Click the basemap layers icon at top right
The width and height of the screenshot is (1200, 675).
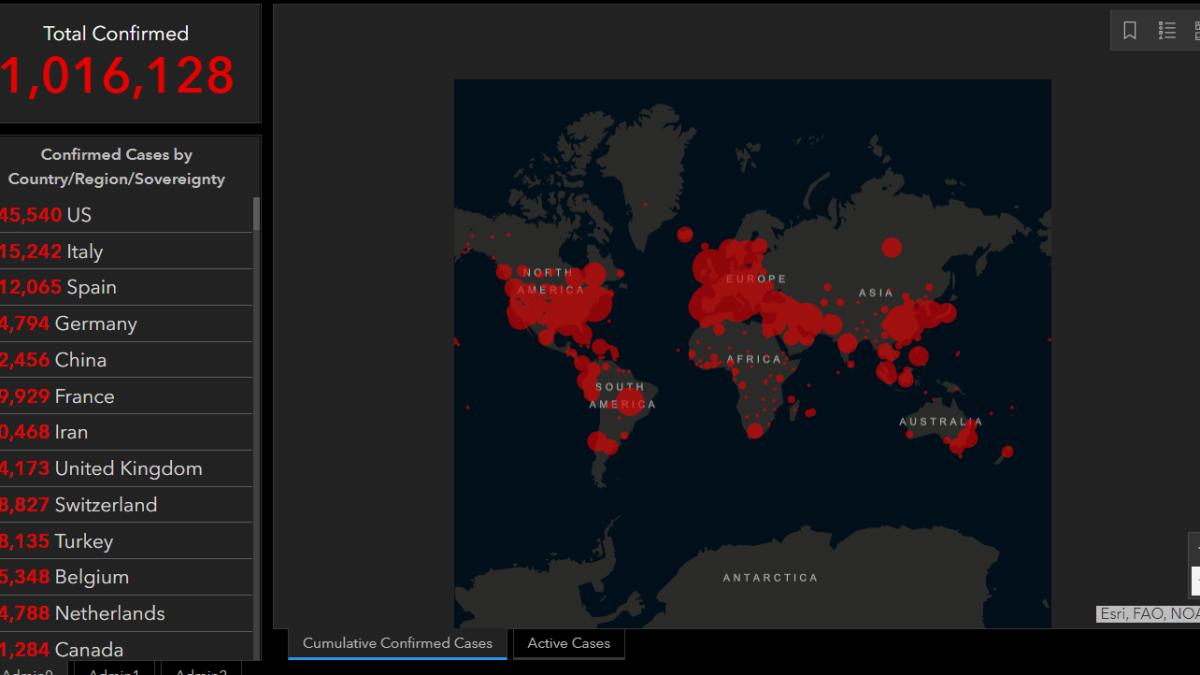point(1197,30)
